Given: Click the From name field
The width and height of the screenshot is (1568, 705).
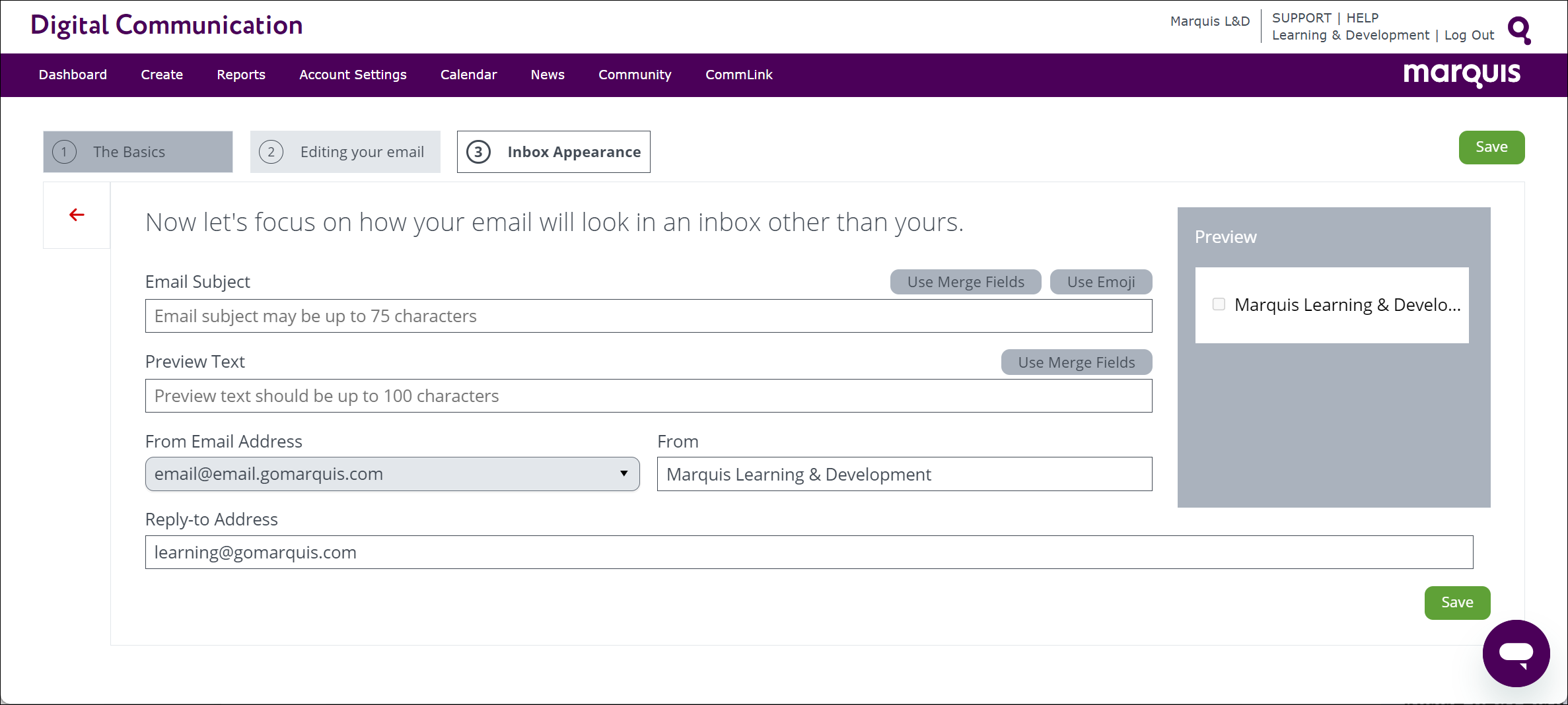Looking at the screenshot, I should point(905,474).
